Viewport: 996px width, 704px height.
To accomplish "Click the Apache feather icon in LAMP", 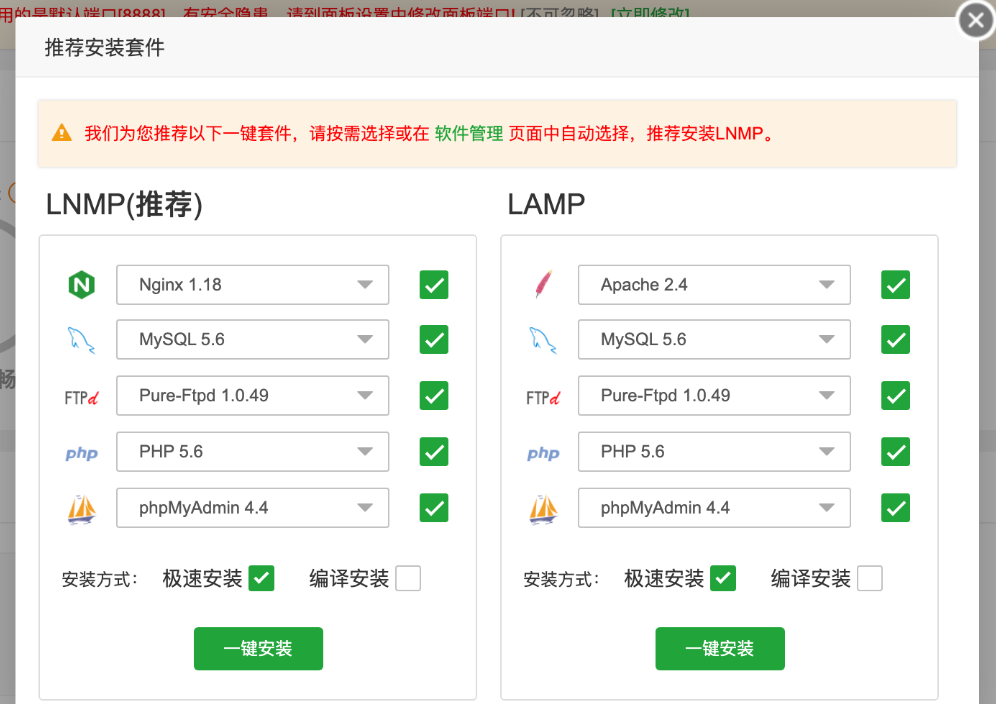I will (x=542, y=285).
